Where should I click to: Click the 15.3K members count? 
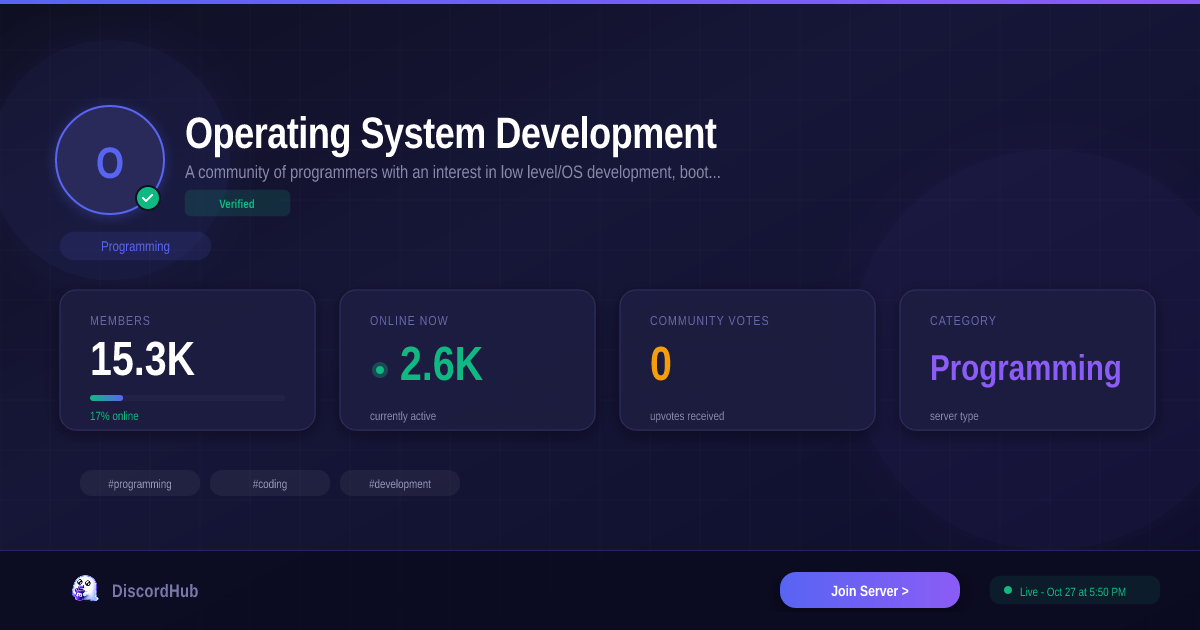(x=142, y=360)
